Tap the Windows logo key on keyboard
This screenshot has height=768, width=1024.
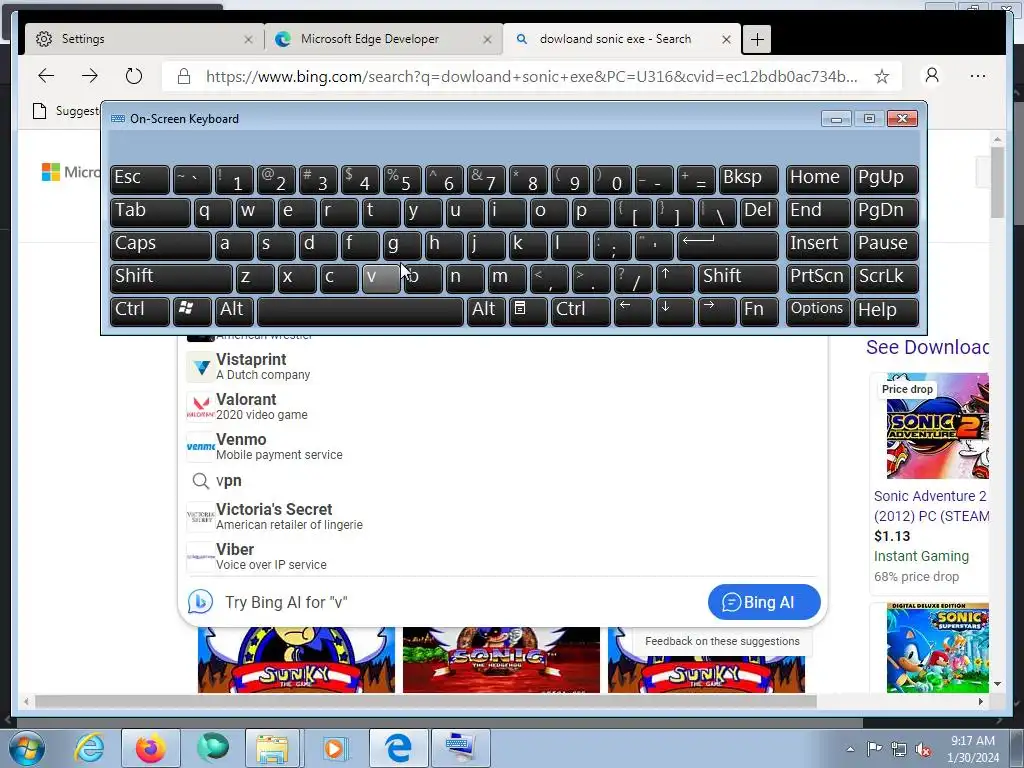click(x=191, y=310)
